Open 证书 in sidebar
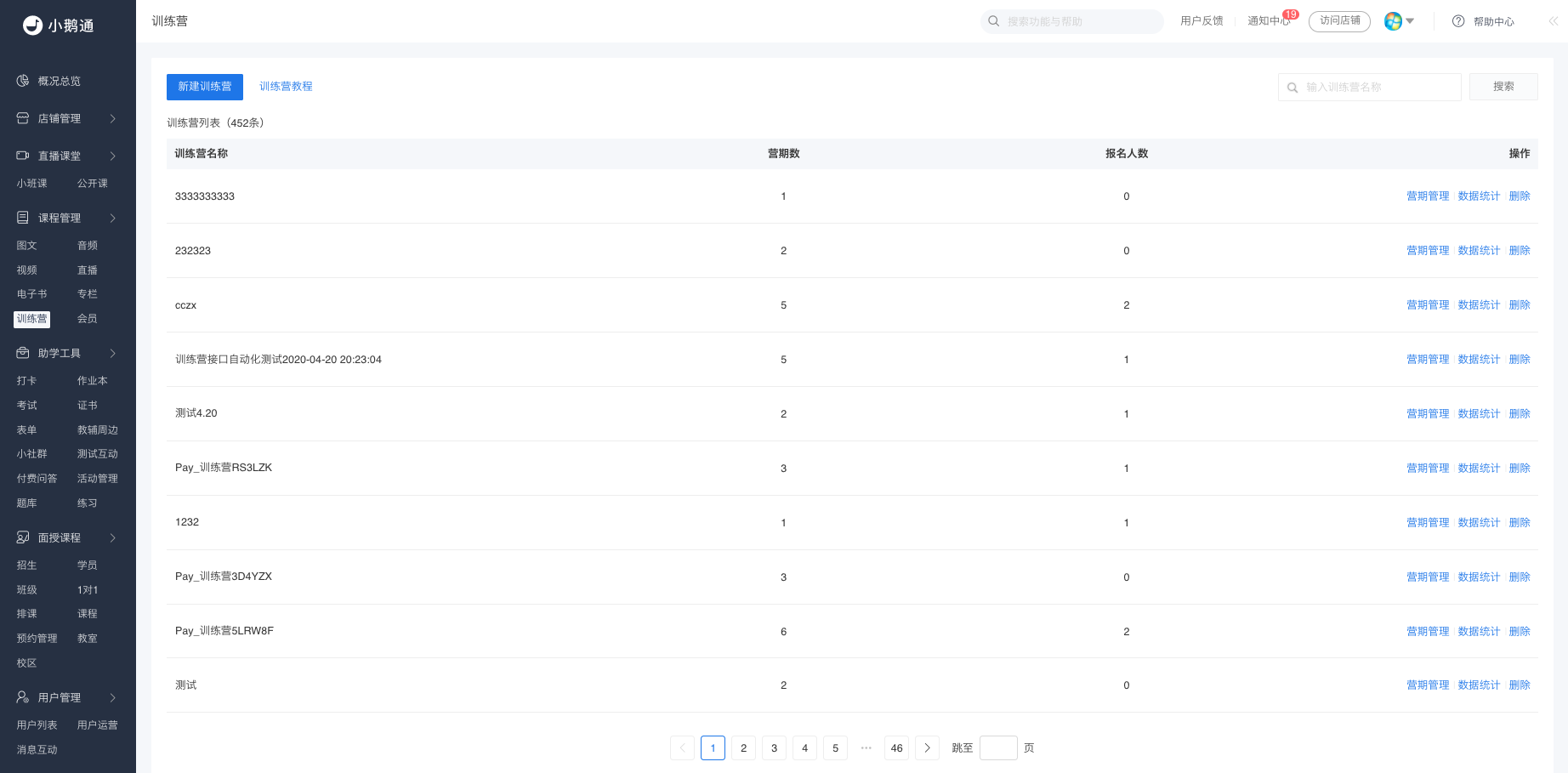This screenshot has height=773, width=1568. click(88, 406)
